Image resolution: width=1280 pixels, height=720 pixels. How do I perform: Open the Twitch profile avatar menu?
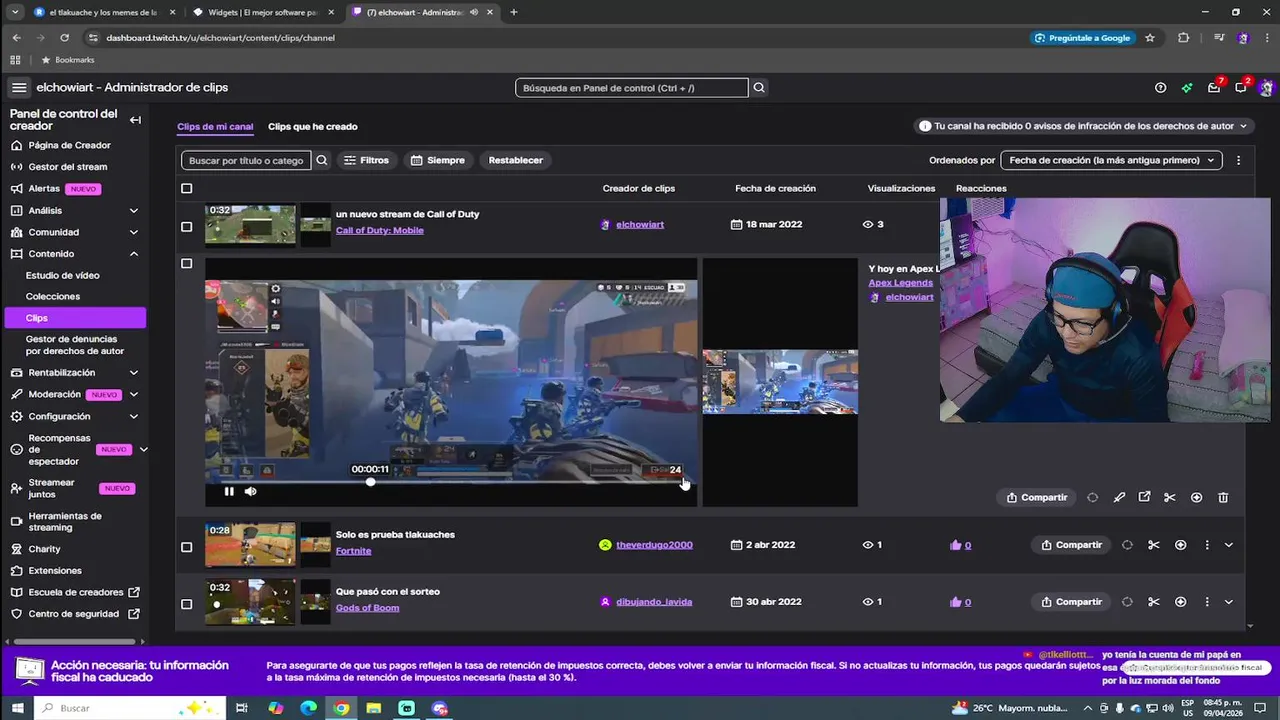pos(1267,88)
